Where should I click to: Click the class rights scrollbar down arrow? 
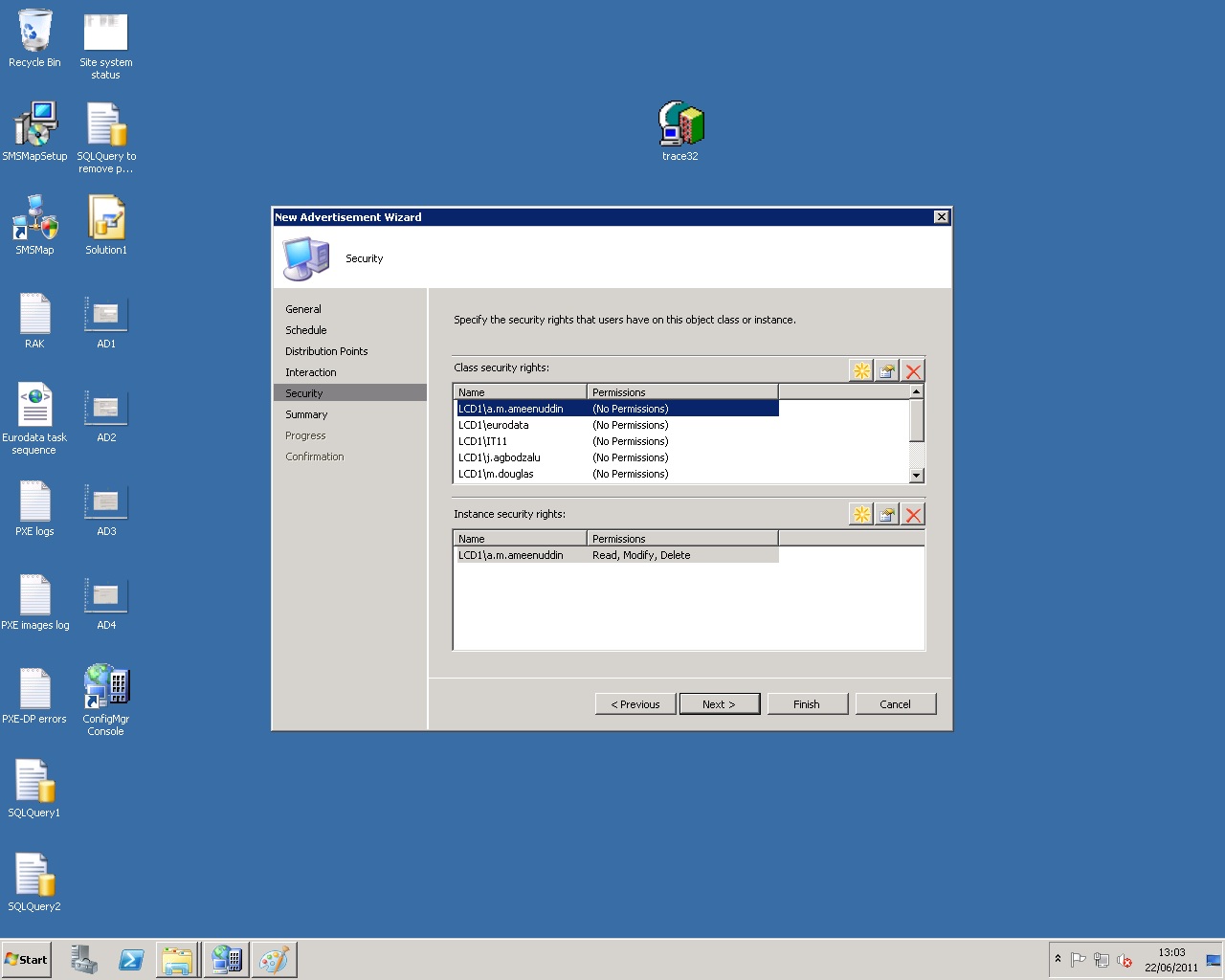tap(916, 475)
